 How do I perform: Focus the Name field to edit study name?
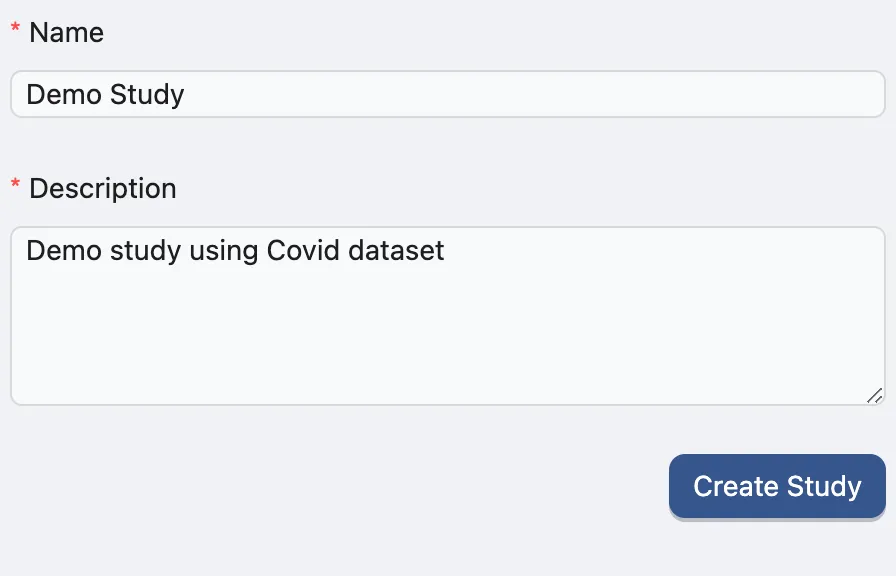click(x=448, y=93)
